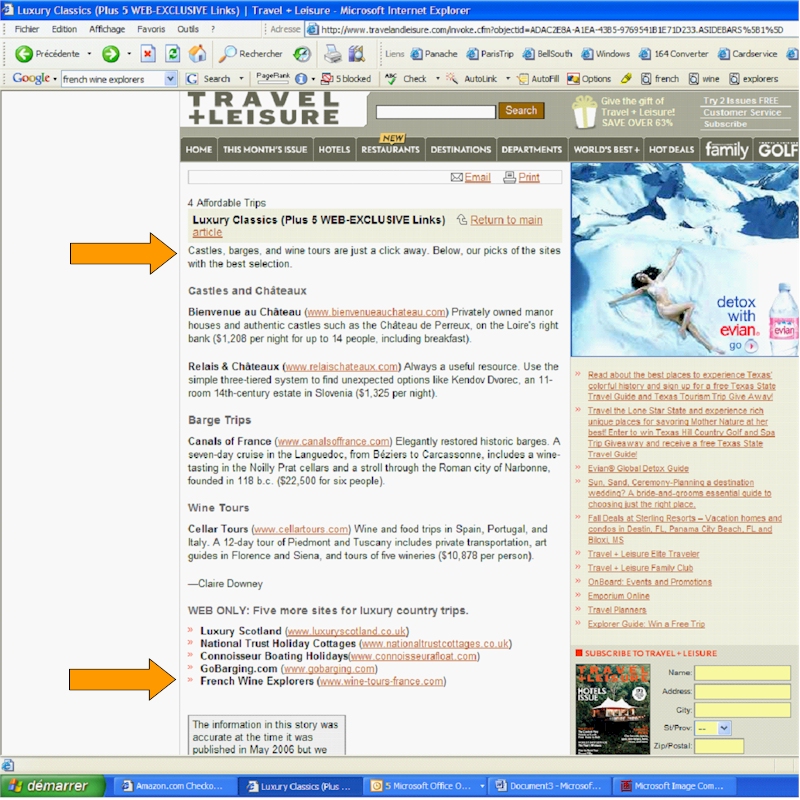This screenshot has height=800, width=800.
Task: Click the Google toolbar Search button
Action: pyautogui.click(x=209, y=79)
